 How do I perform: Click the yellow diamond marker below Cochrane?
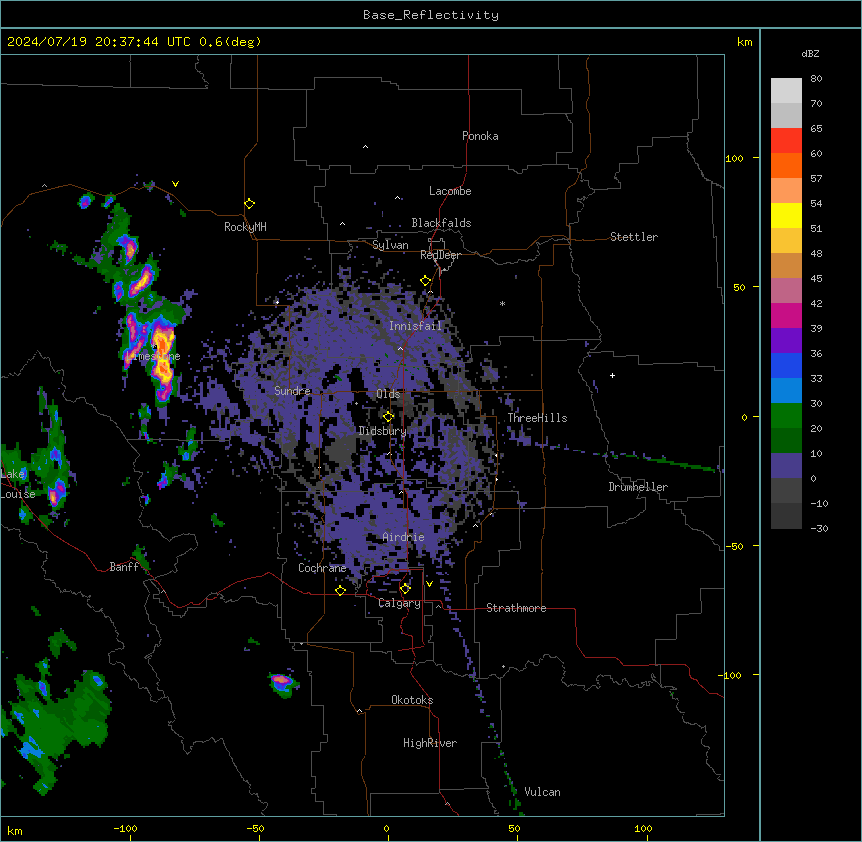340,590
